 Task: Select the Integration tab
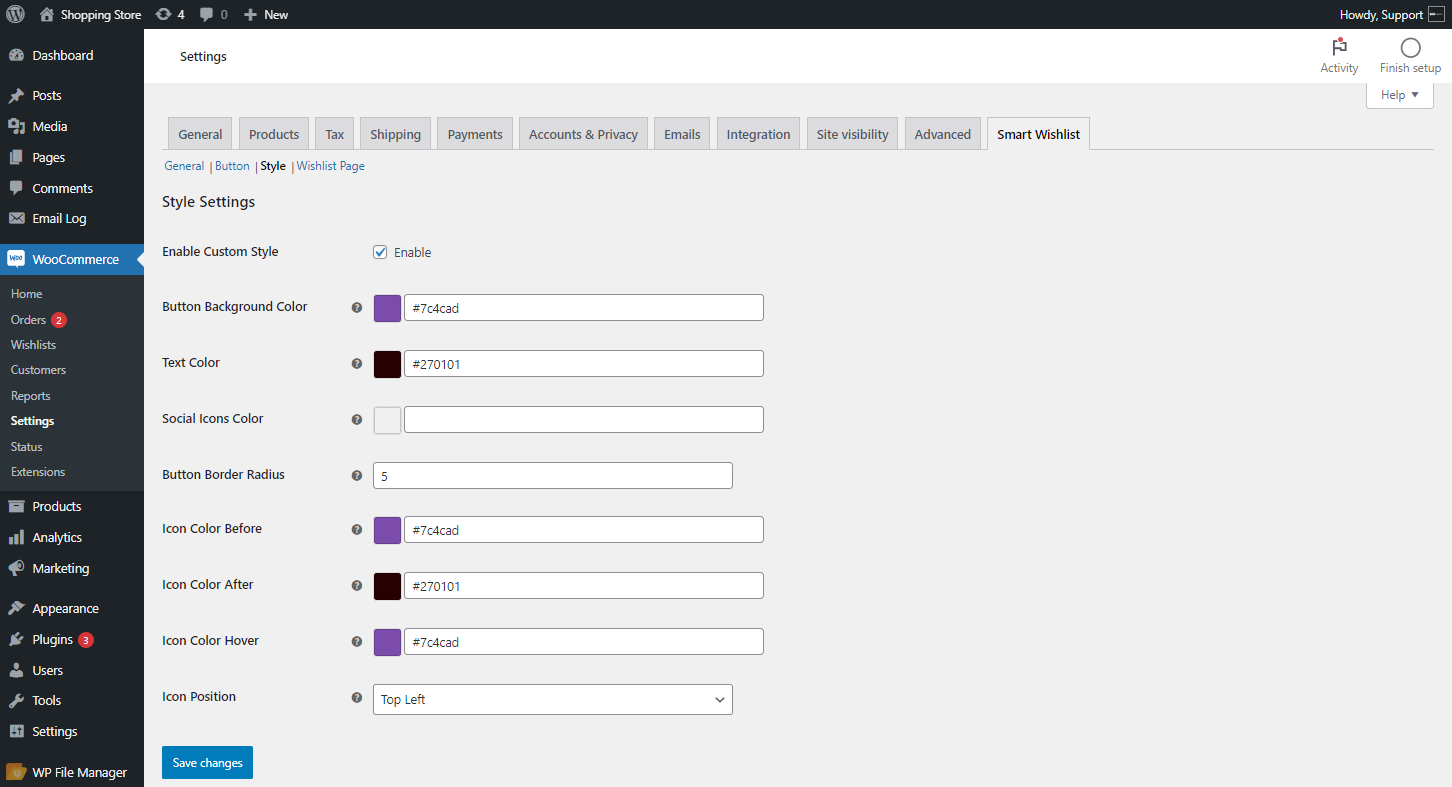(x=758, y=134)
